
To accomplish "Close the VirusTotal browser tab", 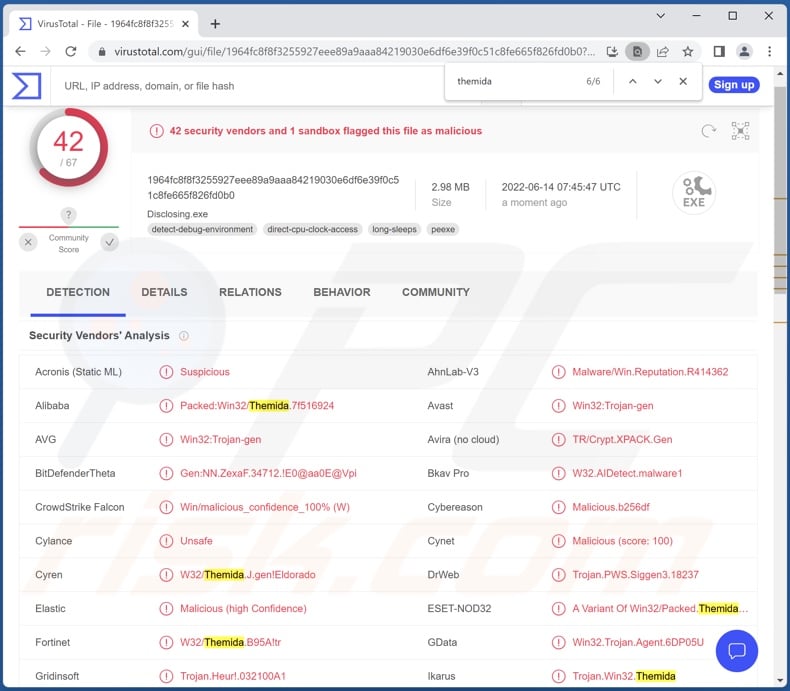I will click(x=185, y=24).
